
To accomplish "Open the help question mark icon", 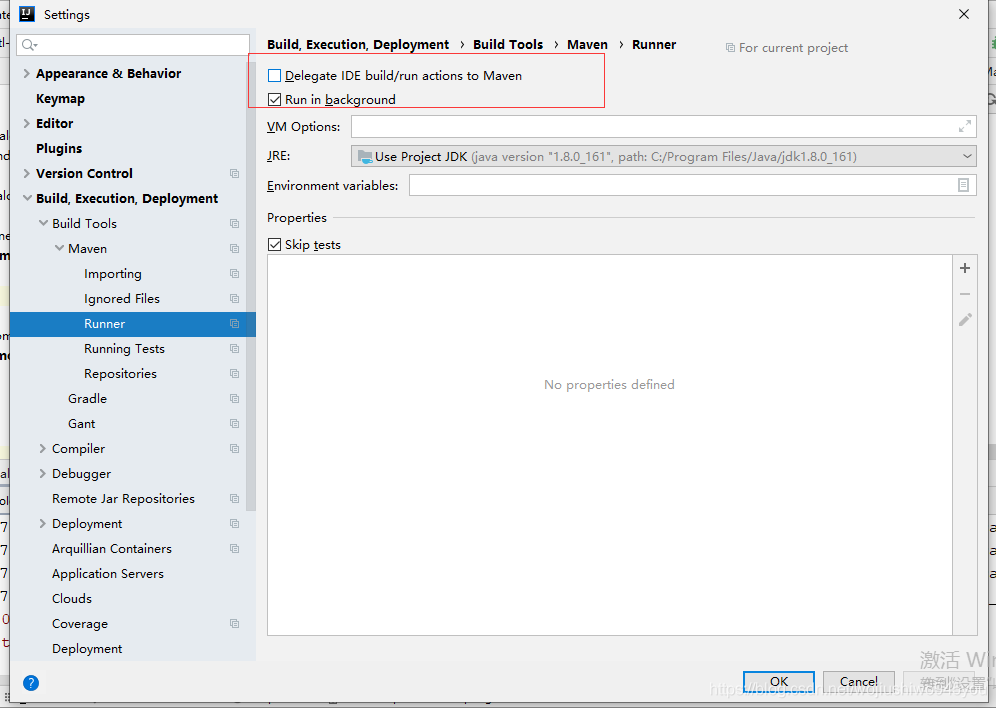I will coord(30,683).
